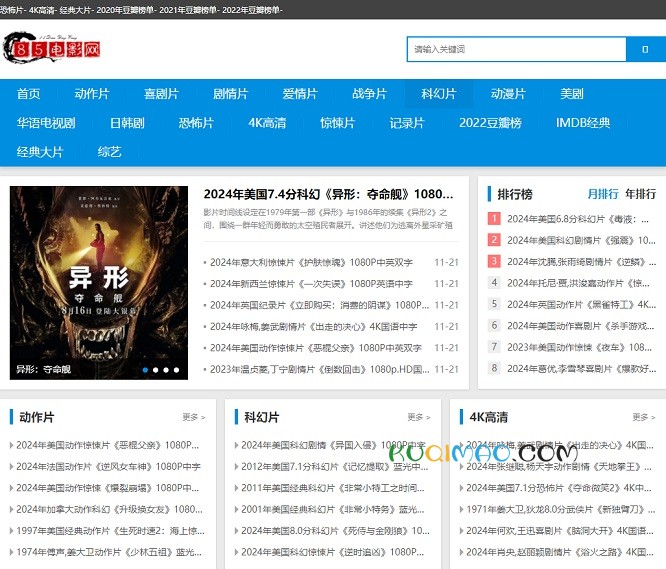The height and width of the screenshot is (569, 666).
Task: Open the 华语电视剧 navigation item
Action: click(x=46, y=123)
